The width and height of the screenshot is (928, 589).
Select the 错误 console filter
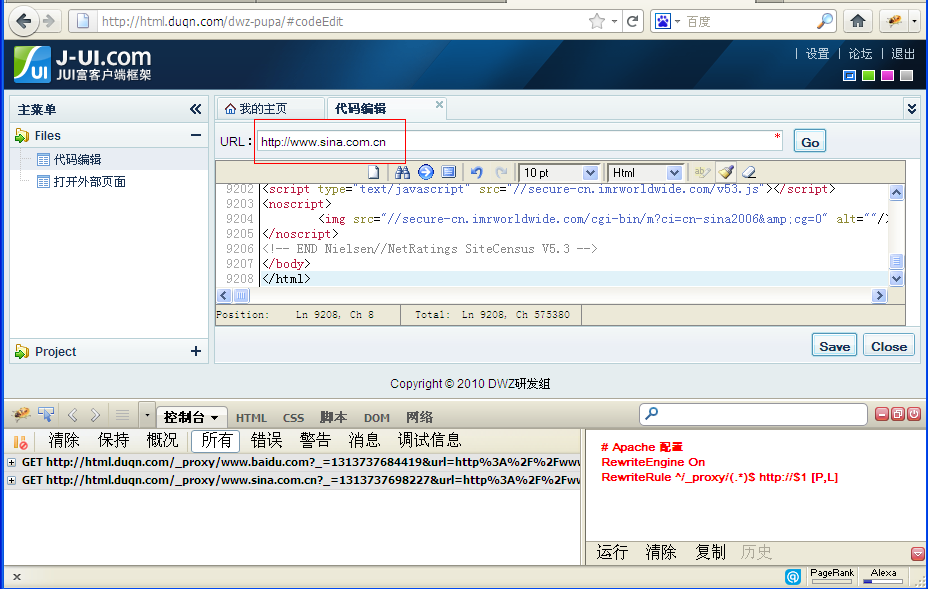click(x=266, y=440)
